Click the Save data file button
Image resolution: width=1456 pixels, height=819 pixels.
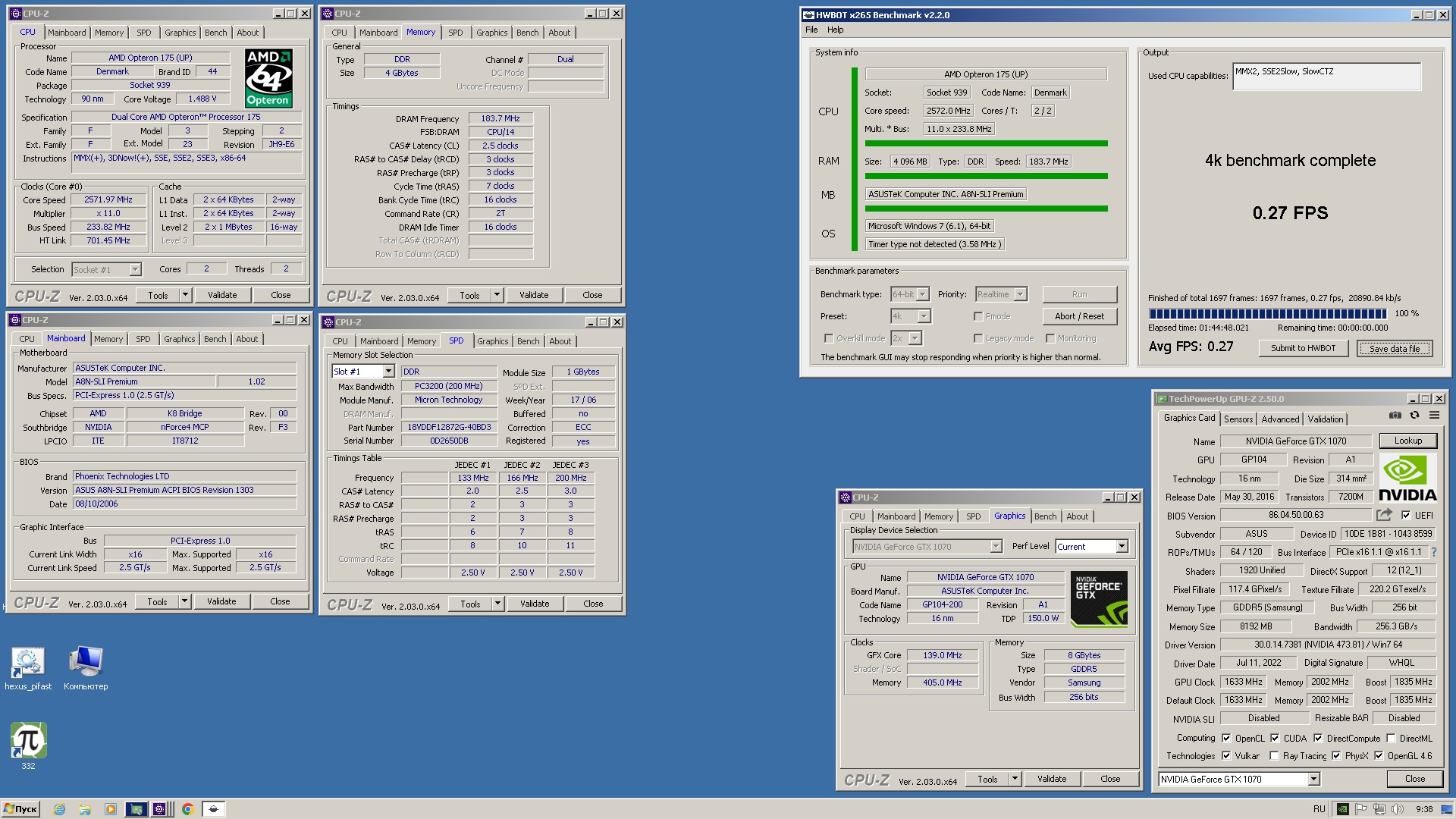(1394, 348)
